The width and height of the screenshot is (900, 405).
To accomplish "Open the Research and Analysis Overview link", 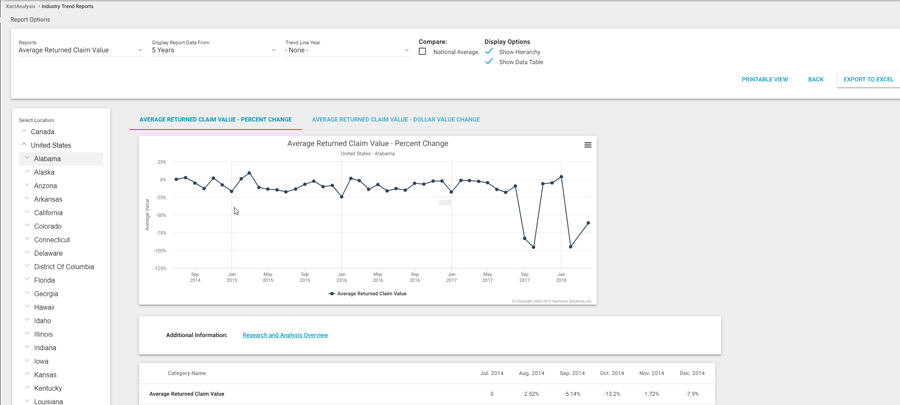I will point(285,335).
